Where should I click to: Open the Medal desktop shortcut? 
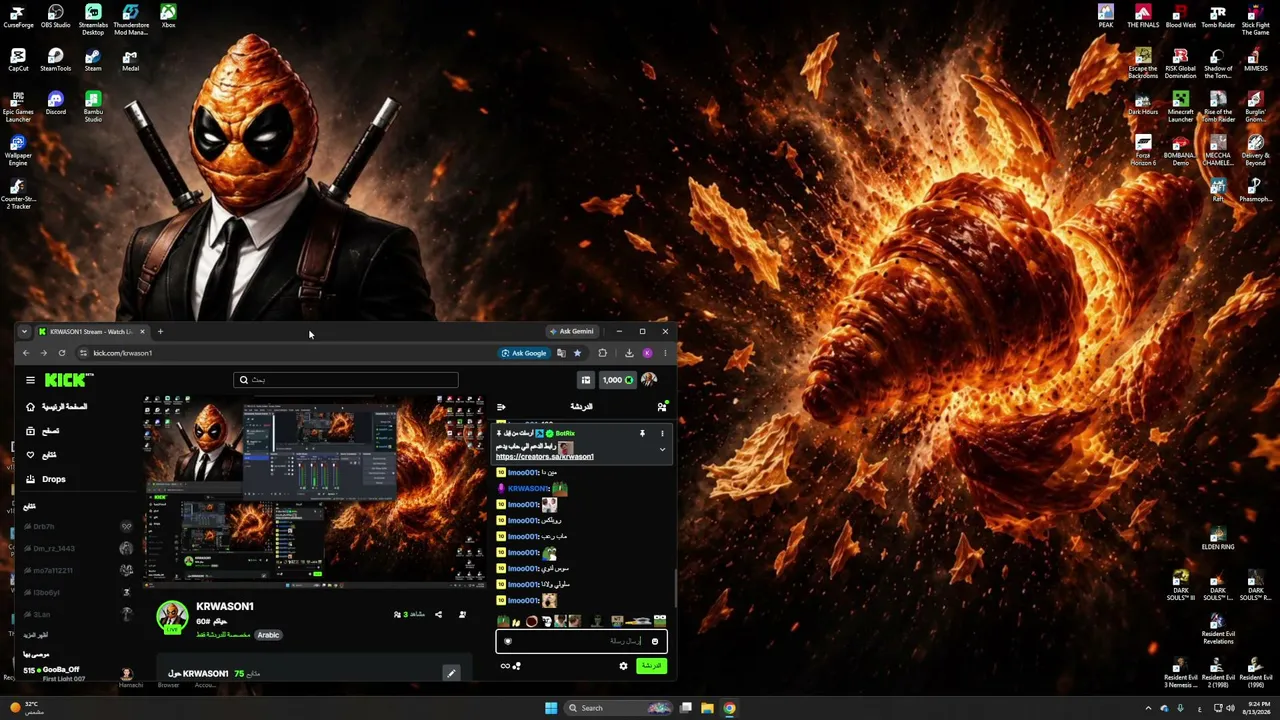coord(130,60)
